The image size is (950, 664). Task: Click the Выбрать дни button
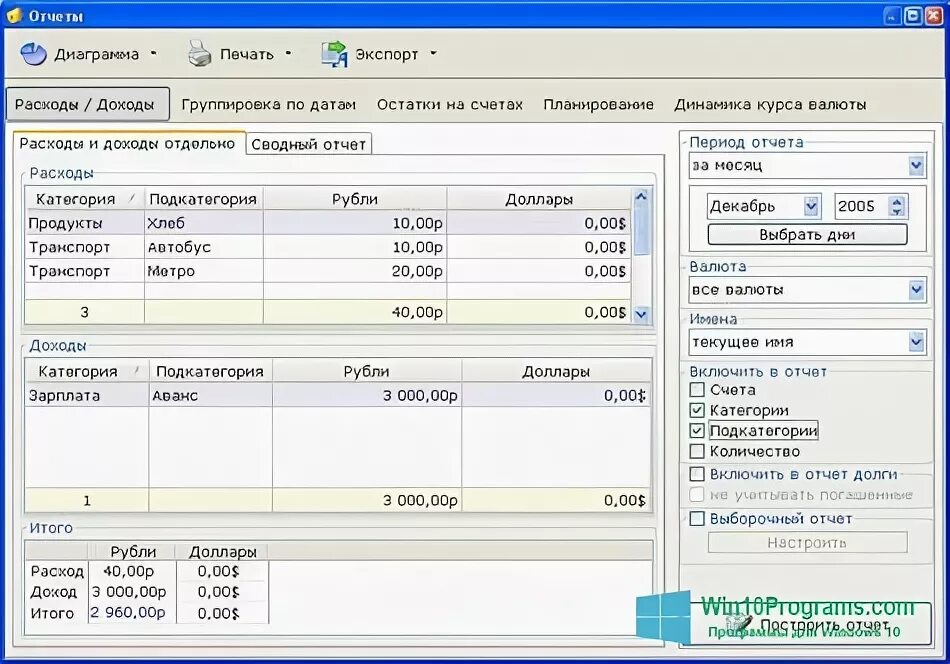(807, 234)
